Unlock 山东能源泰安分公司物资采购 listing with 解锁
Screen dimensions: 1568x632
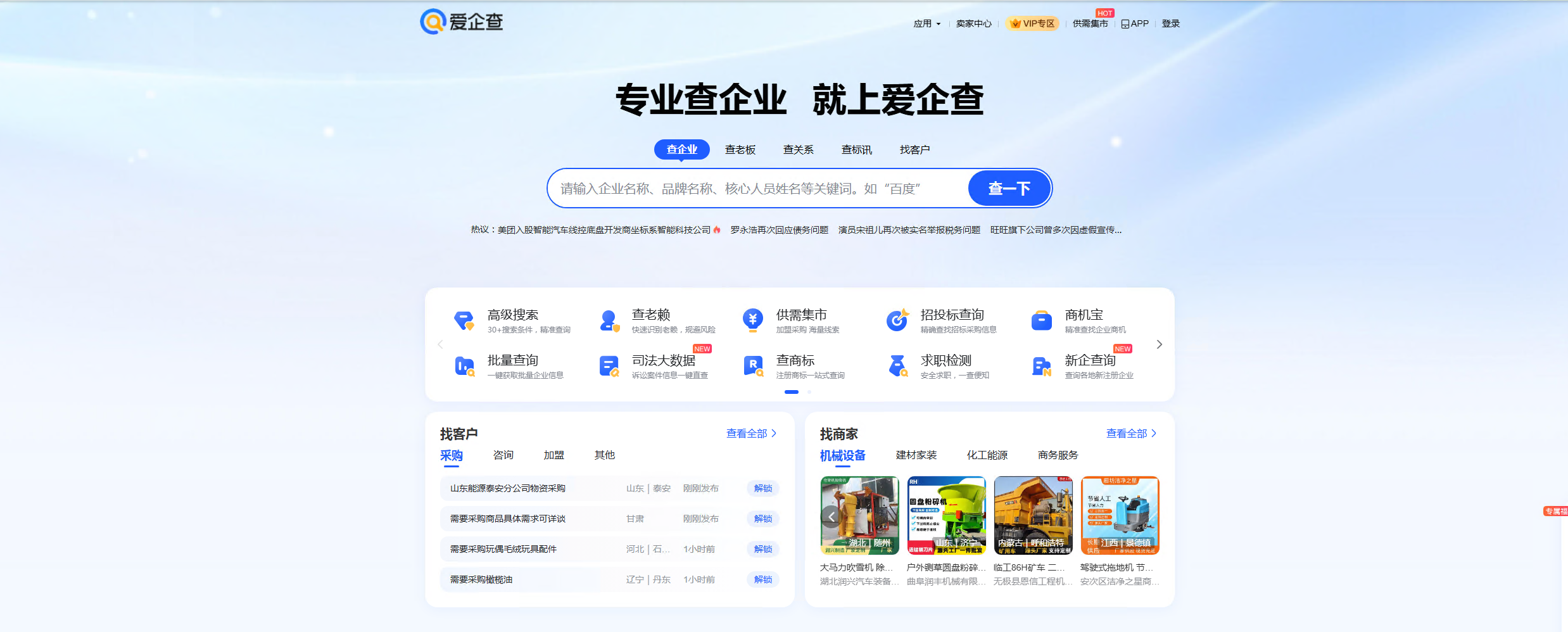(x=762, y=488)
